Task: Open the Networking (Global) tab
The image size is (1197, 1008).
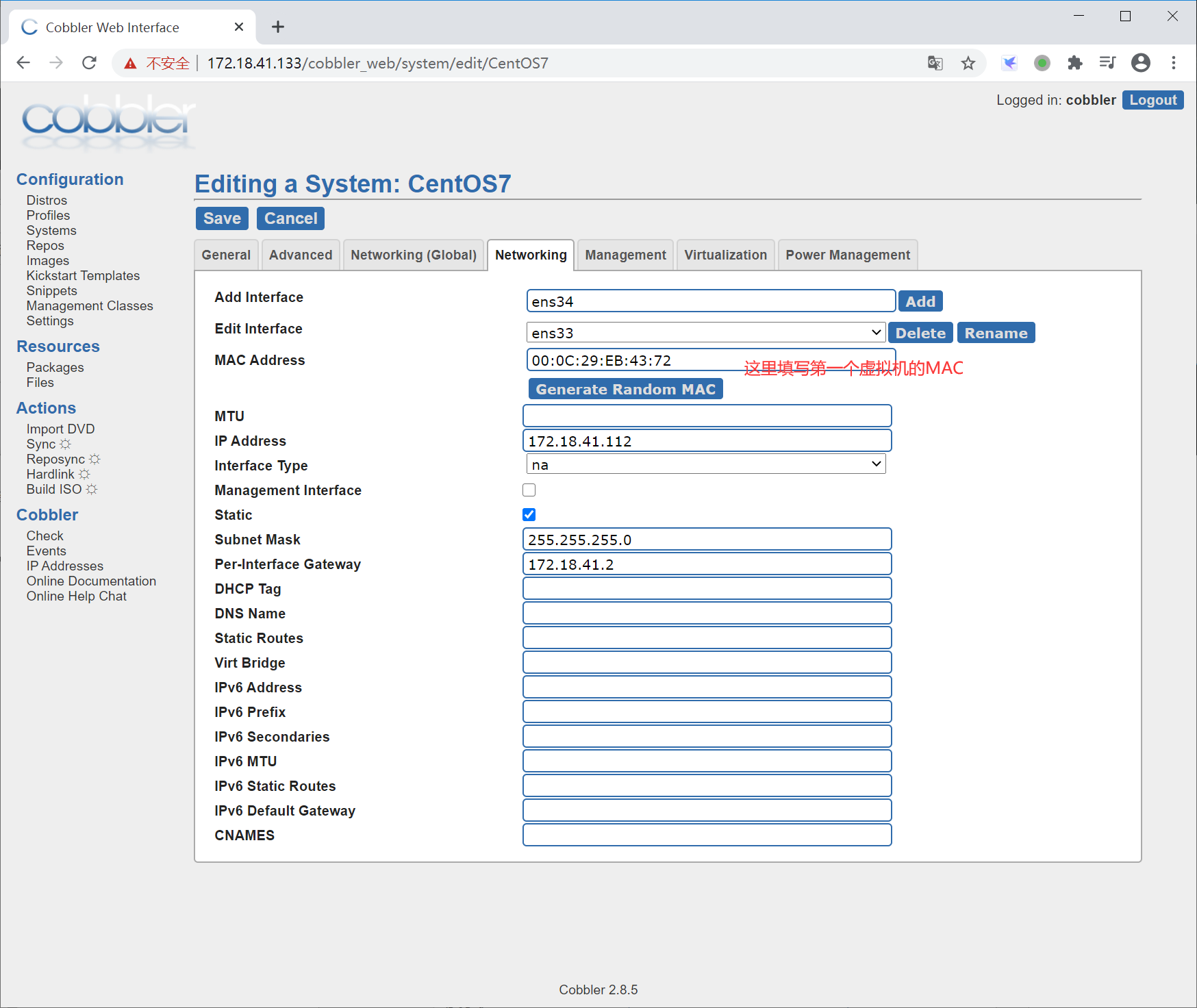Action: pos(414,255)
